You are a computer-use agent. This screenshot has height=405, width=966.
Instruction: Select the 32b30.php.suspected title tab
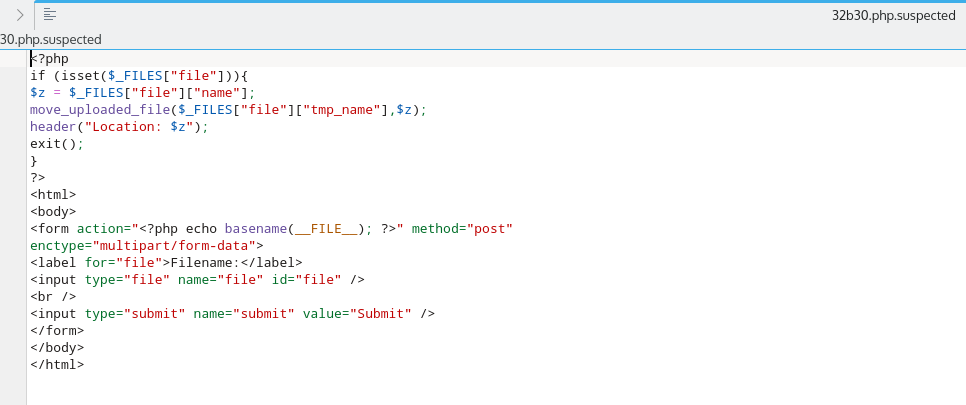tap(894, 15)
